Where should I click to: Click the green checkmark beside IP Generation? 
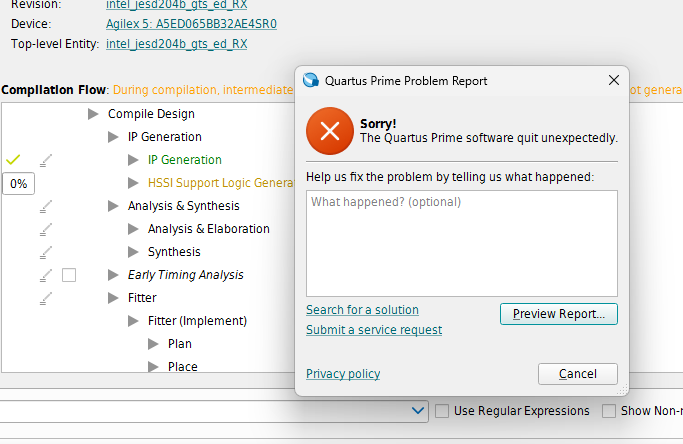tap(13, 159)
